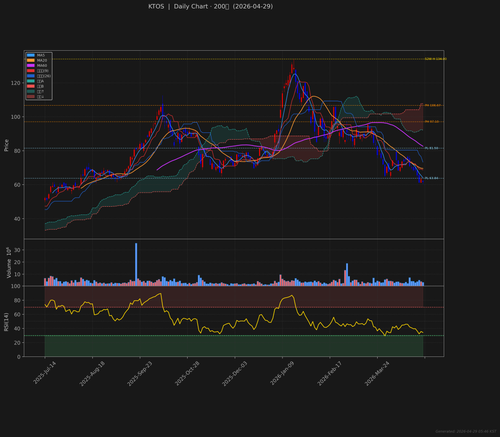This screenshot has width=500, height=437.
Task: Click the 80 tick on the RSI axis
Action: pyautogui.click(x=17, y=301)
